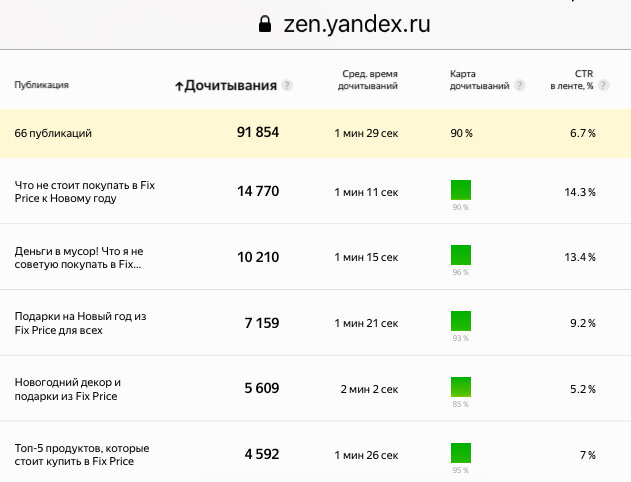Screen dimensions: 631x482
Task: Click summary CTR value 6.7 %
Action: (x=583, y=133)
